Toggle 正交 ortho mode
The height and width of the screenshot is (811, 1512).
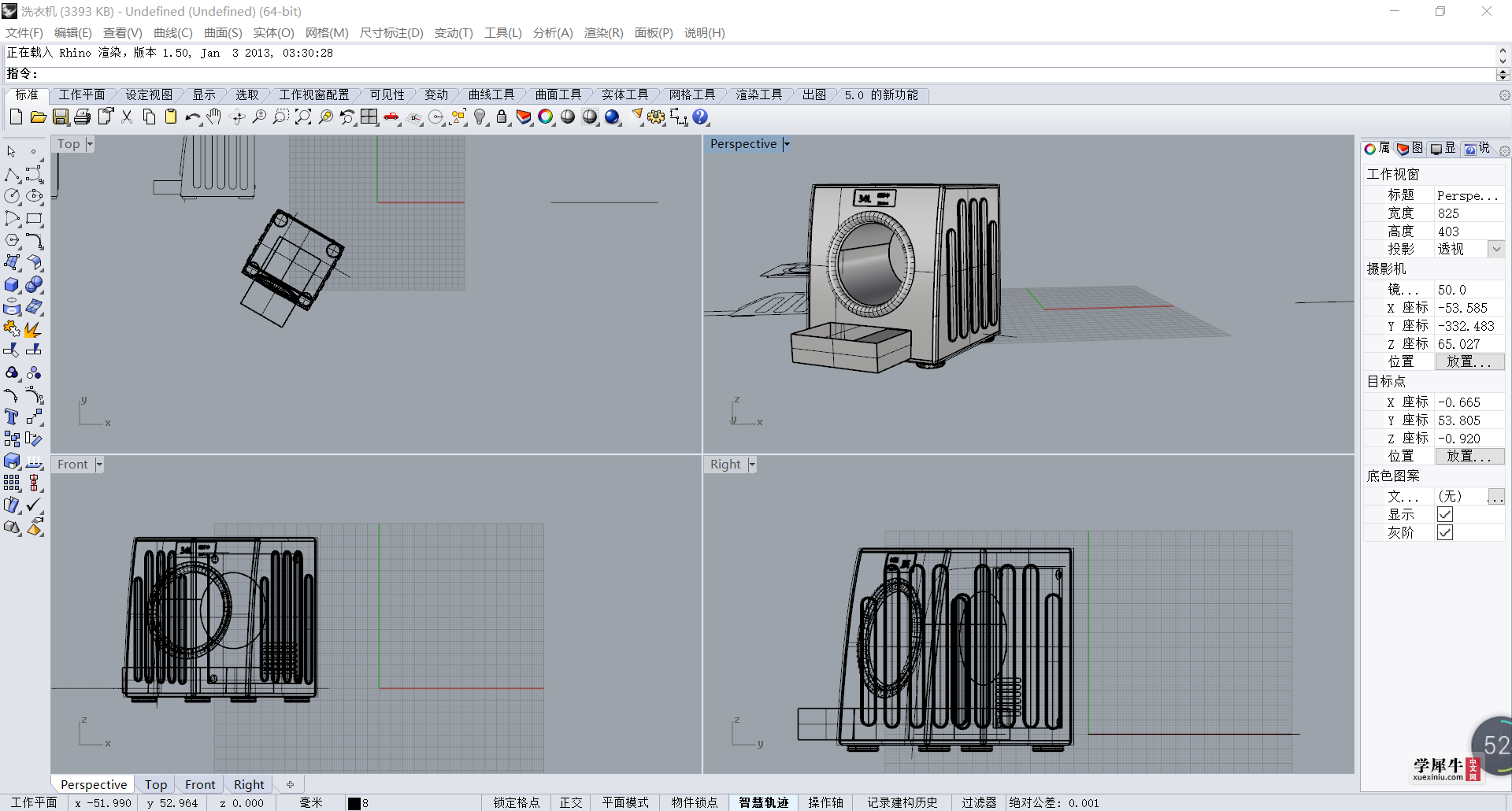coord(571,802)
